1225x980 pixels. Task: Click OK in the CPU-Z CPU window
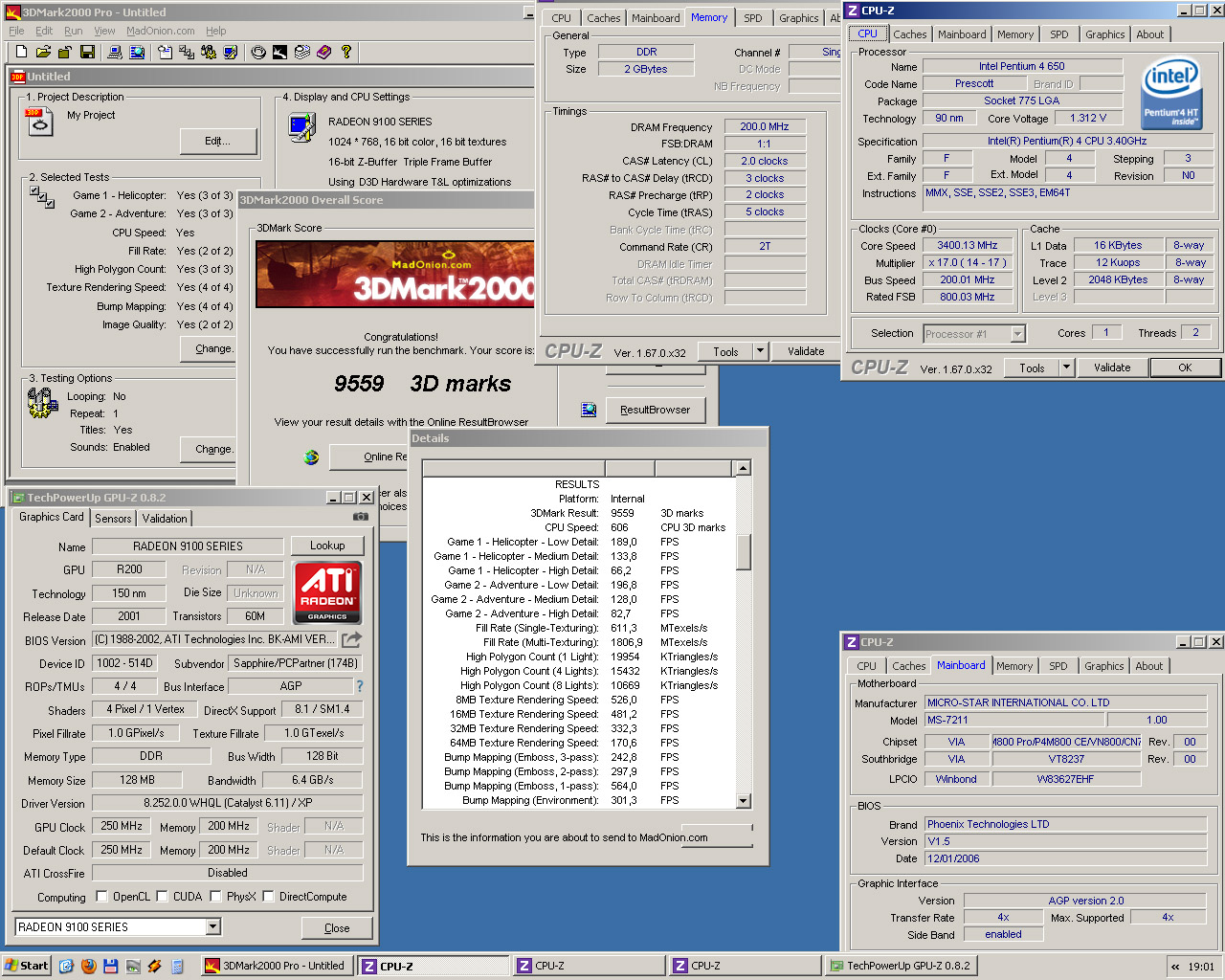[x=1185, y=367]
